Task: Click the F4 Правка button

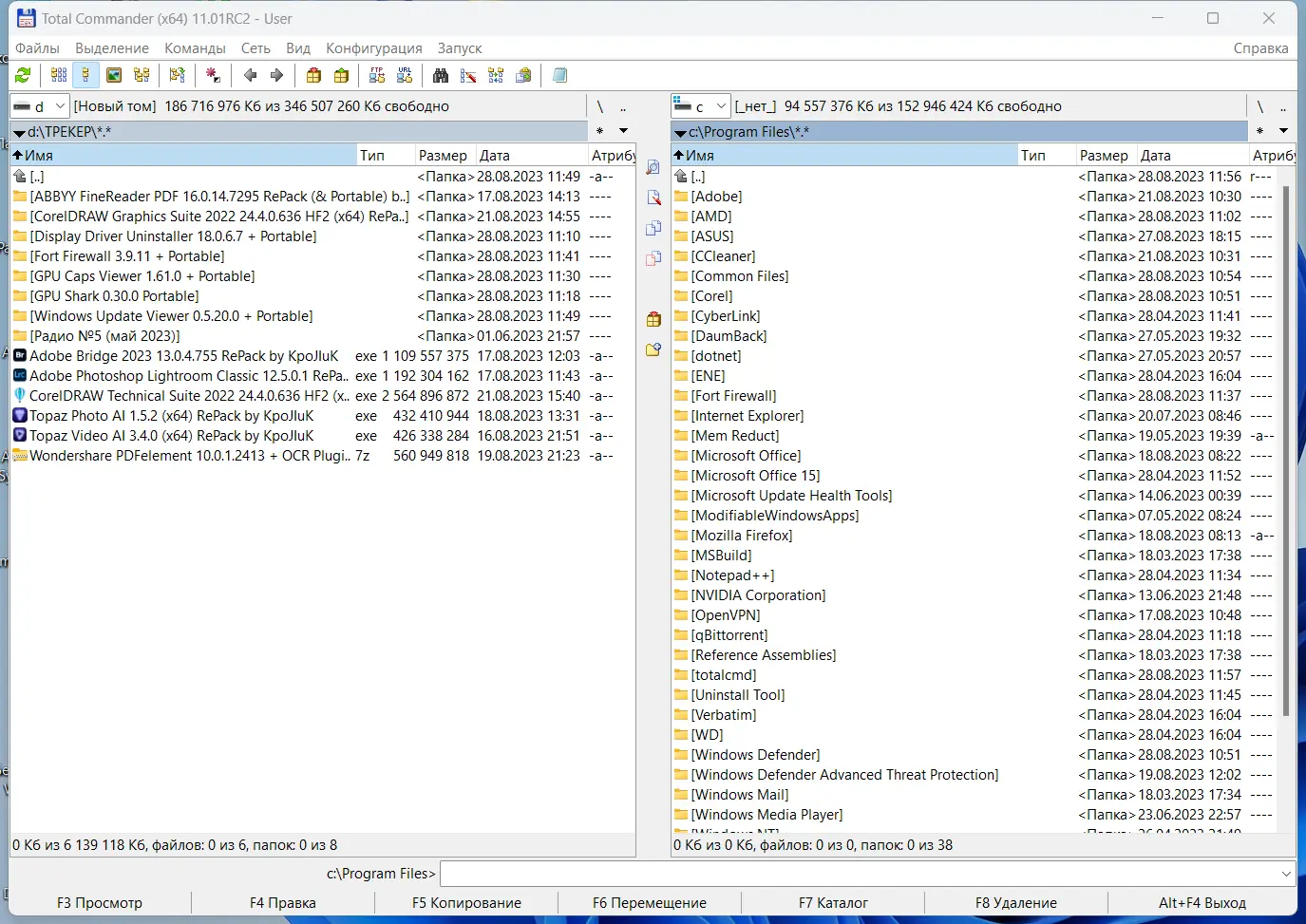Action: (x=283, y=903)
